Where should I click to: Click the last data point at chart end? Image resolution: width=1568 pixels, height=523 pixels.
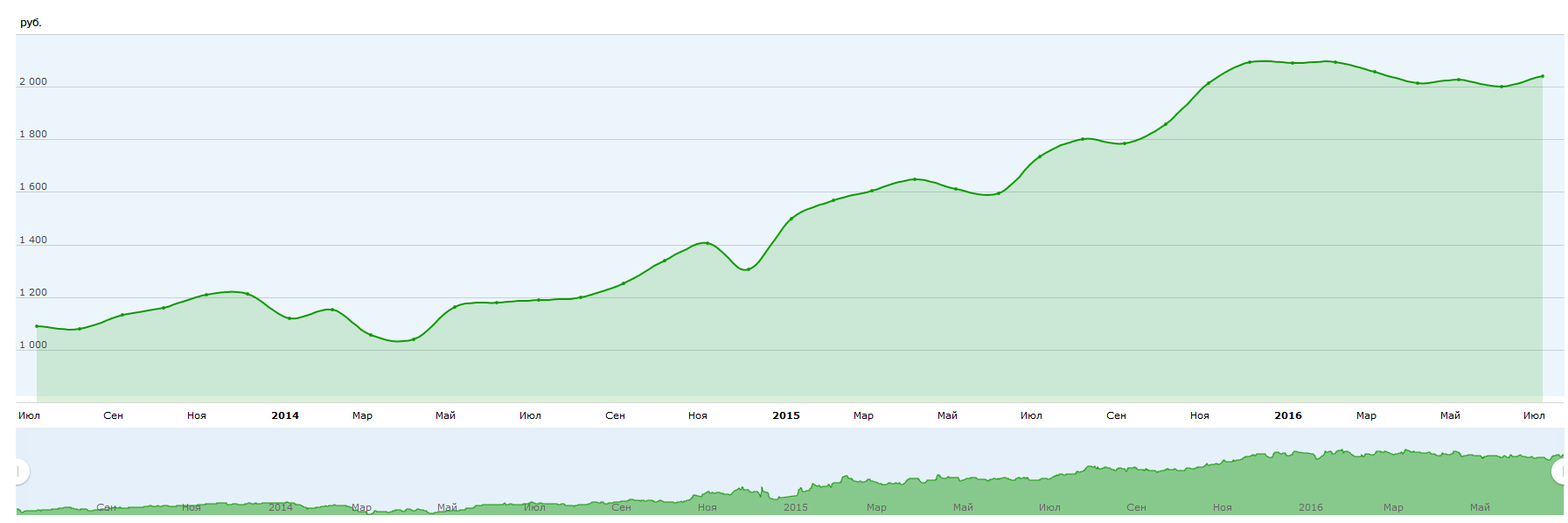pos(1542,76)
